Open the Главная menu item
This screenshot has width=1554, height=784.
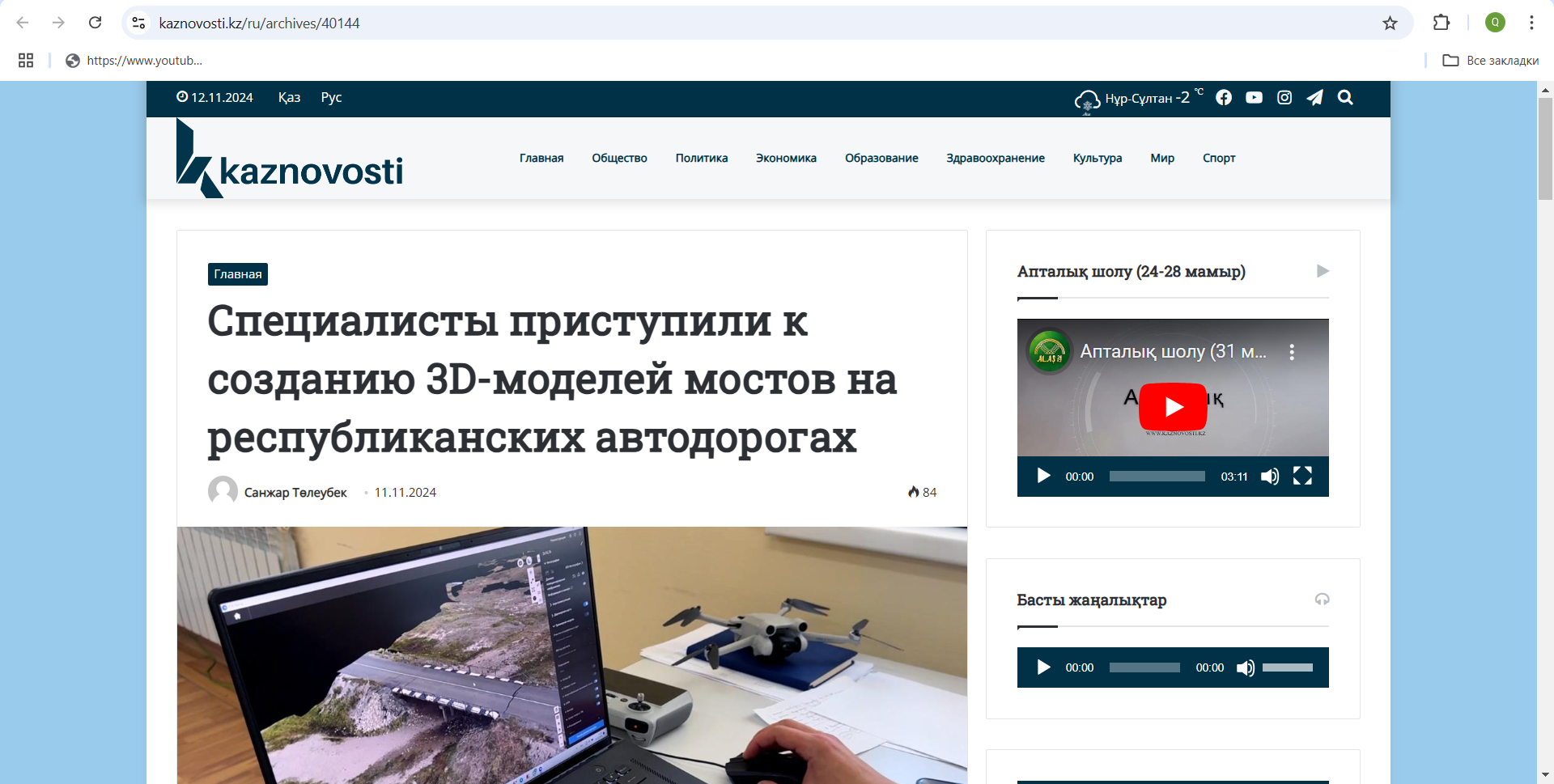coord(541,158)
